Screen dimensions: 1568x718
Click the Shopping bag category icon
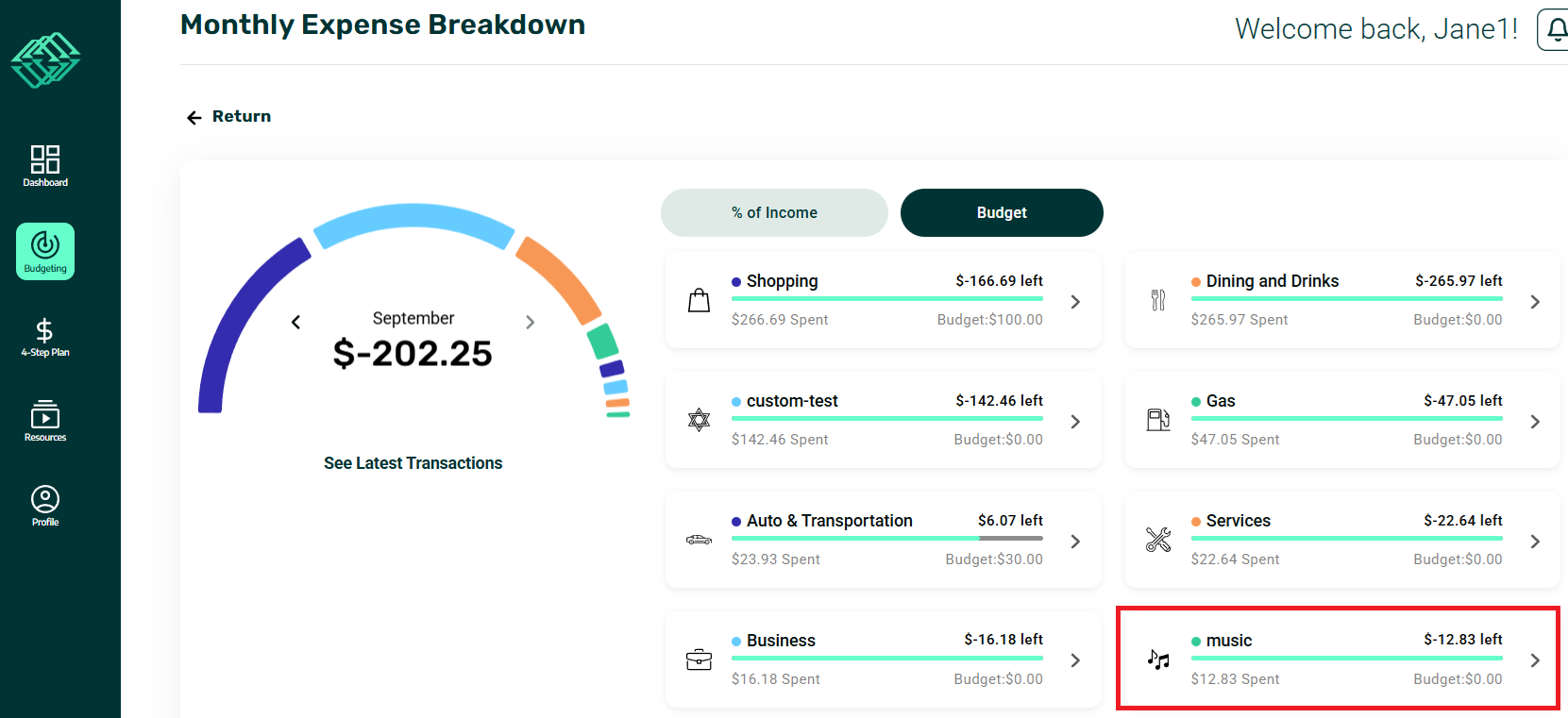(x=699, y=301)
